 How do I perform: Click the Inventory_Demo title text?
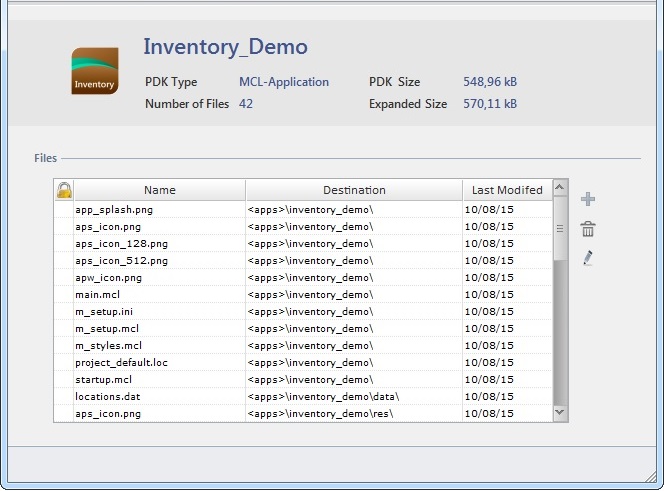pyautogui.click(x=225, y=47)
